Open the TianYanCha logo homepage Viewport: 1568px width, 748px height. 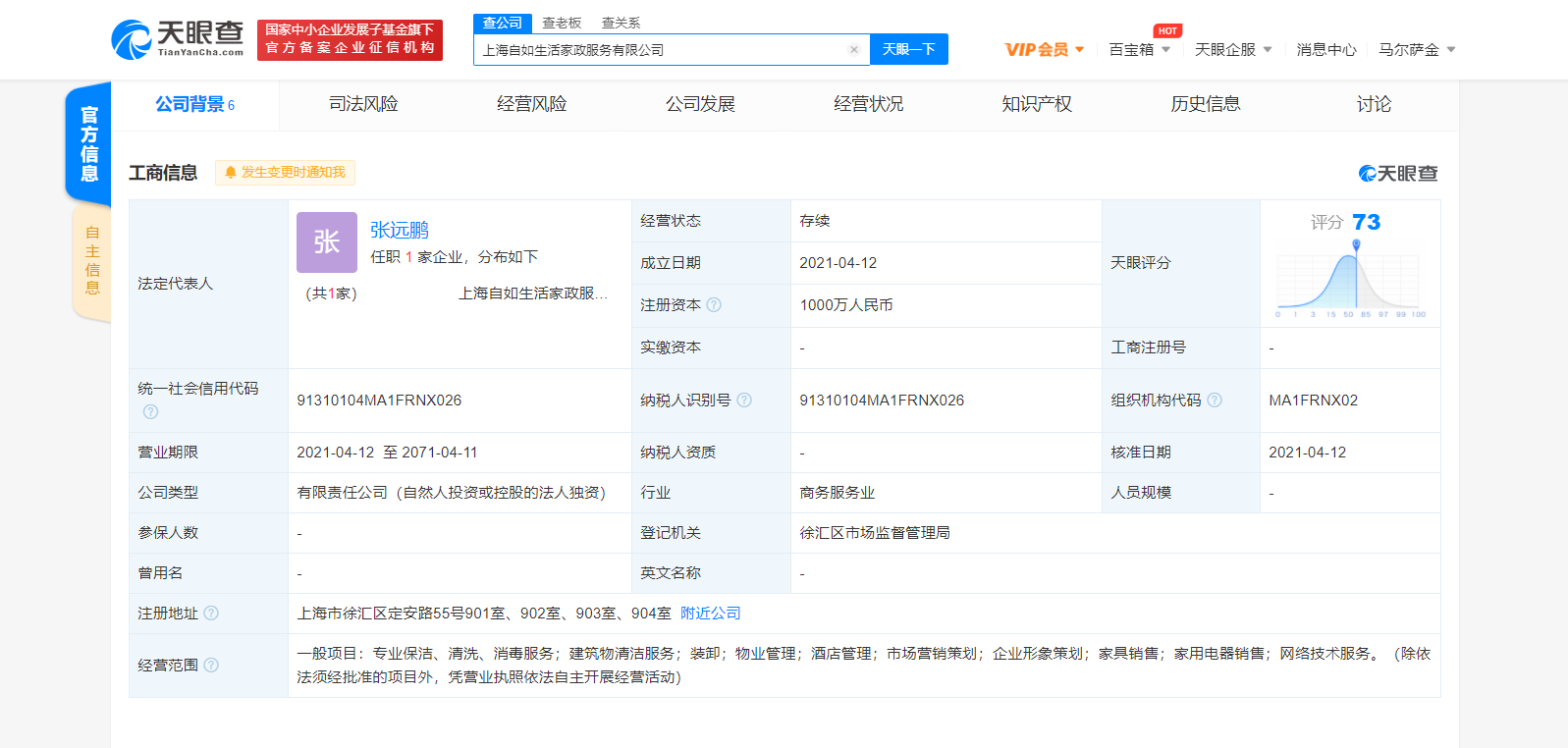[177, 39]
